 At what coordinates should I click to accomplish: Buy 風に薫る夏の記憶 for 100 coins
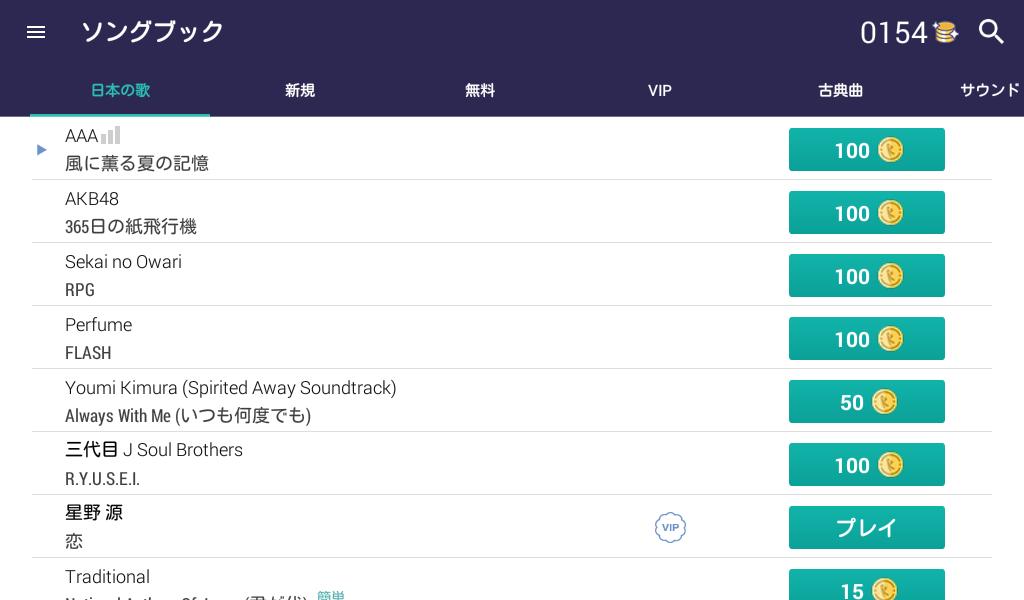(x=867, y=150)
